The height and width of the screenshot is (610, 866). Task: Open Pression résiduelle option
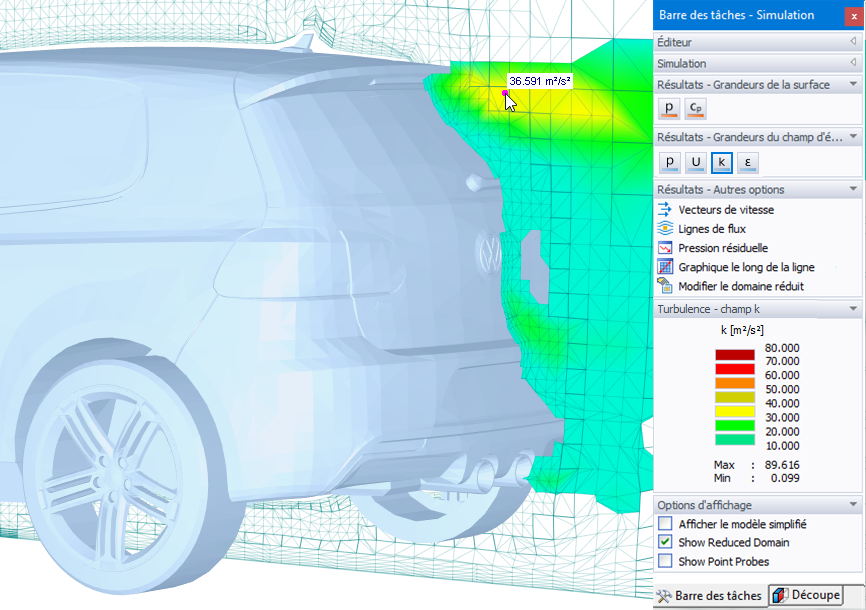click(723, 248)
